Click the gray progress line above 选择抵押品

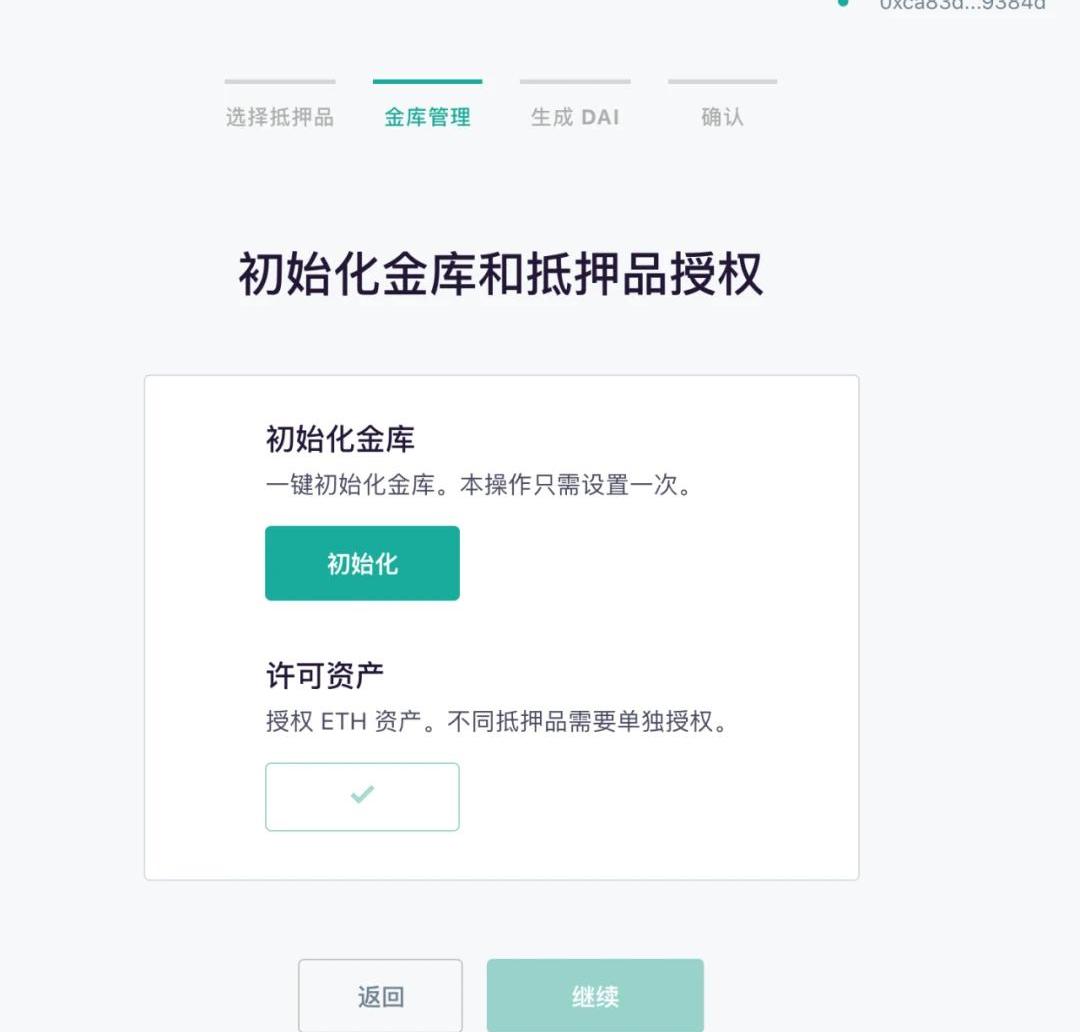(280, 81)
